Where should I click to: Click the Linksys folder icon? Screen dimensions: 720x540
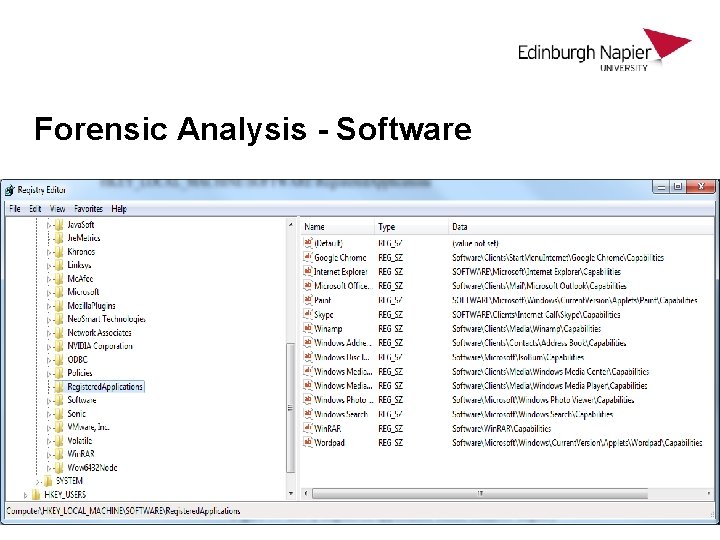pyautogui.click(x=59, y=265)
